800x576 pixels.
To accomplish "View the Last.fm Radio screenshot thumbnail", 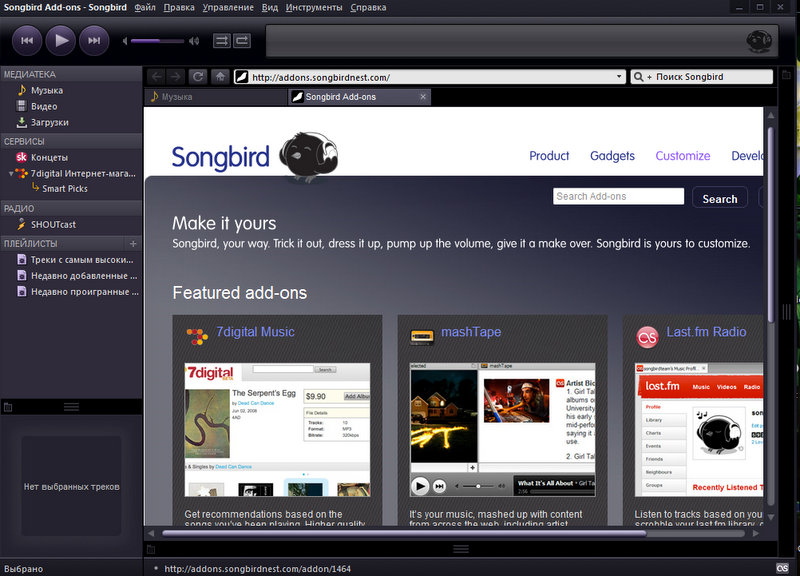I will tap(699, 430).
